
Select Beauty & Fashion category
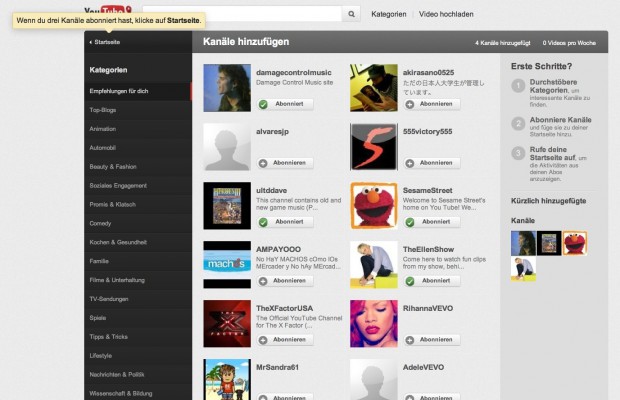click(138, 167)
